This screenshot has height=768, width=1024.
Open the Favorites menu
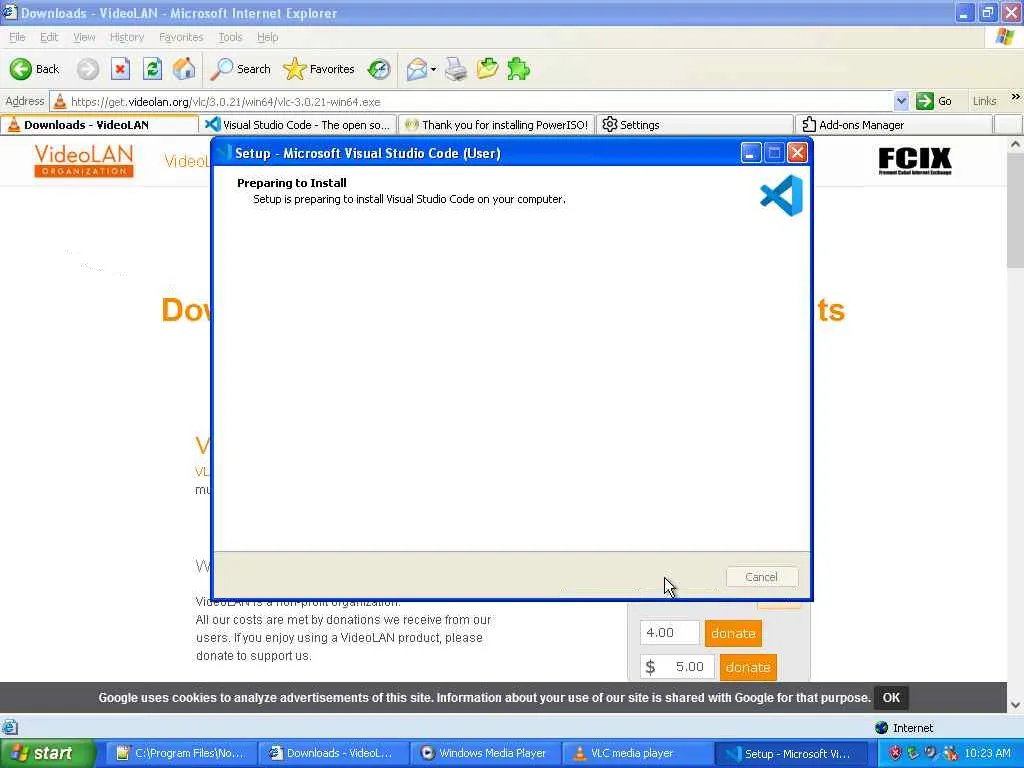click(x=181, y=37)
